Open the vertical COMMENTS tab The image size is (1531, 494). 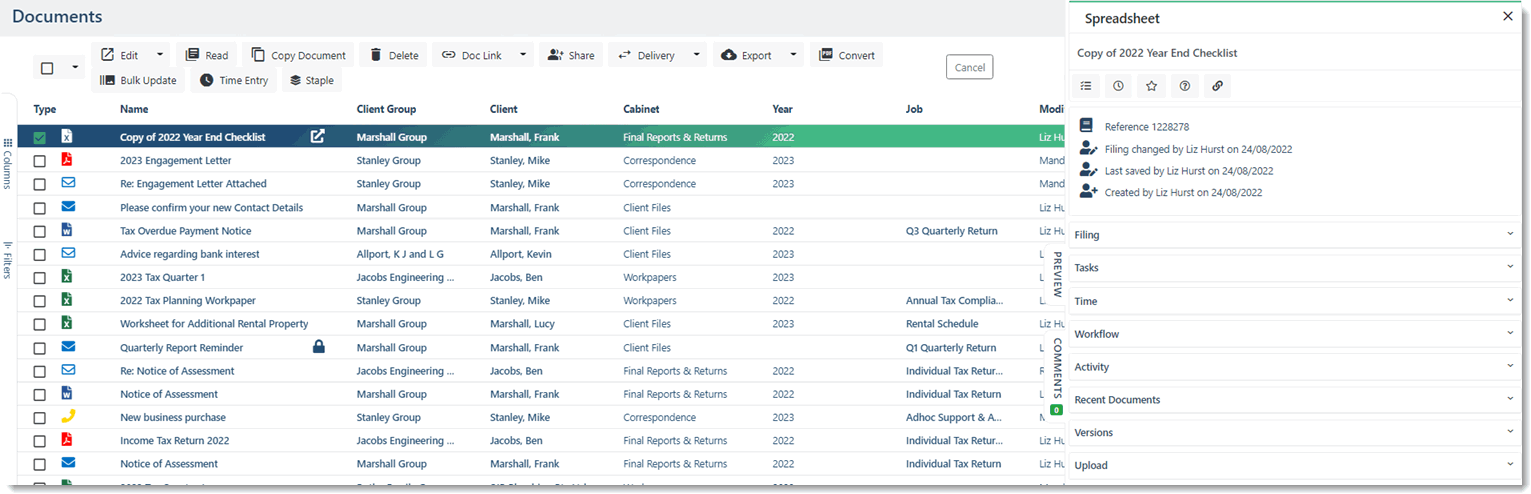[1057, 368]
